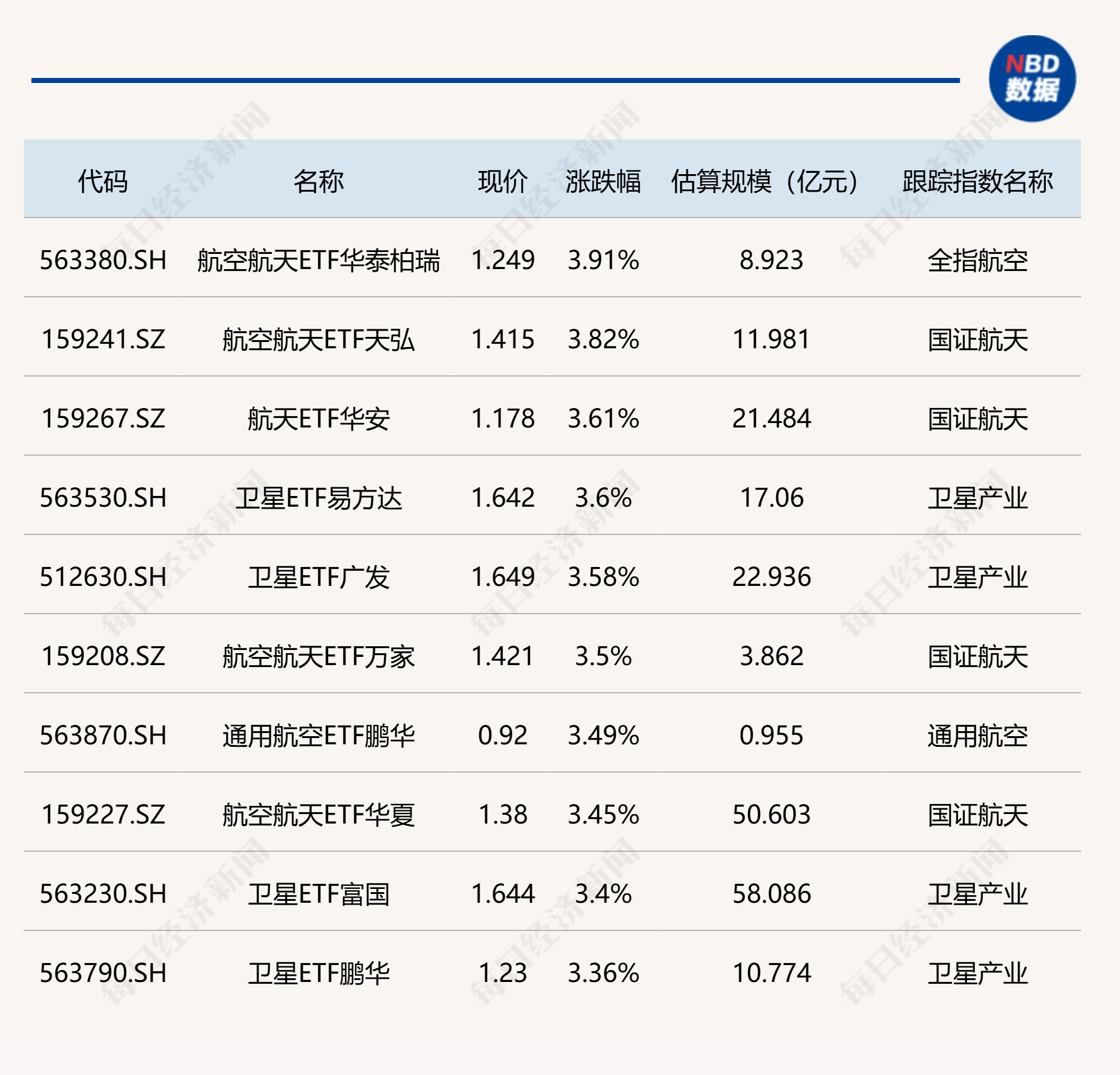Click fund name 航空航天ETF华夏
This screenshot has width=1120, height=1075.
319,815
